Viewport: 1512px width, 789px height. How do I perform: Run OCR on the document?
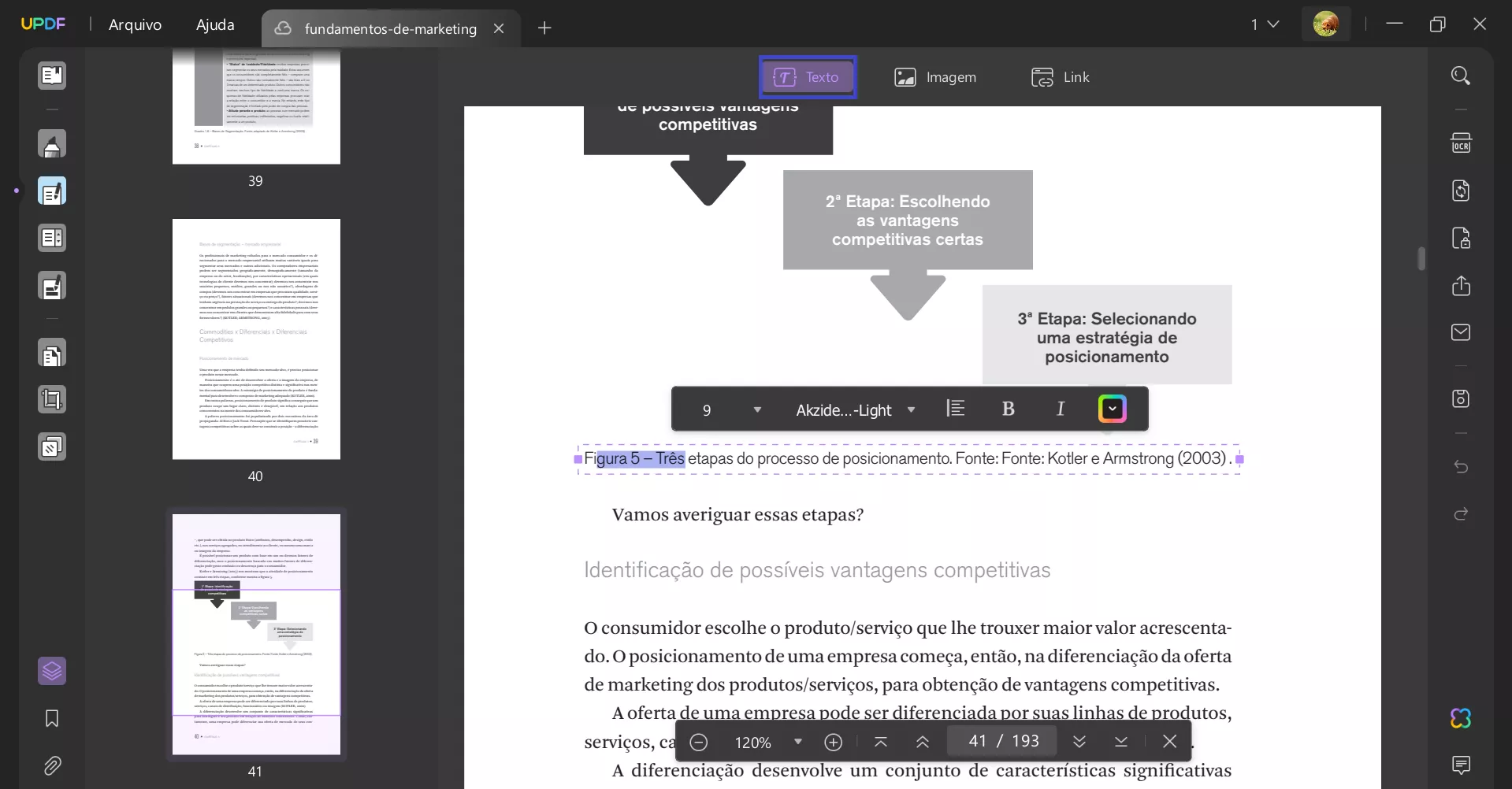[x=1462, y=143]
